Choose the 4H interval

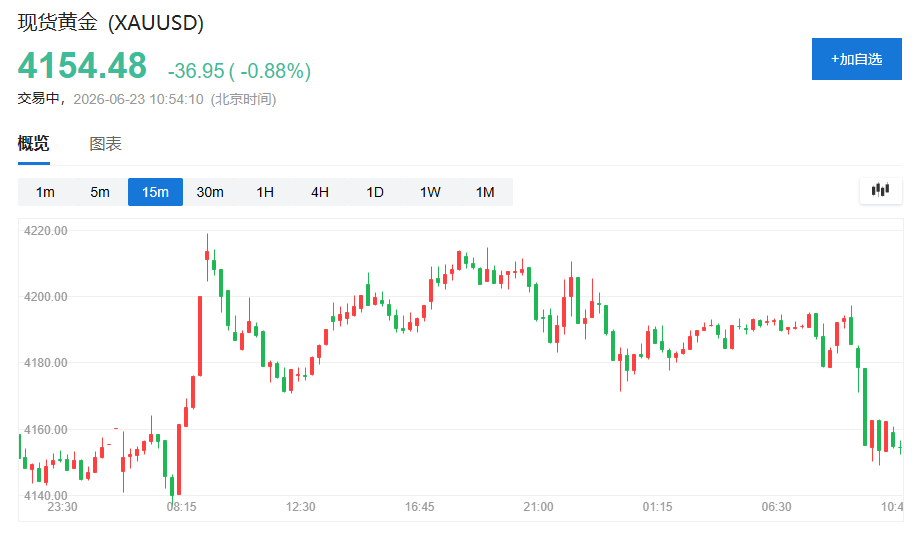click(x=320, y=192)
